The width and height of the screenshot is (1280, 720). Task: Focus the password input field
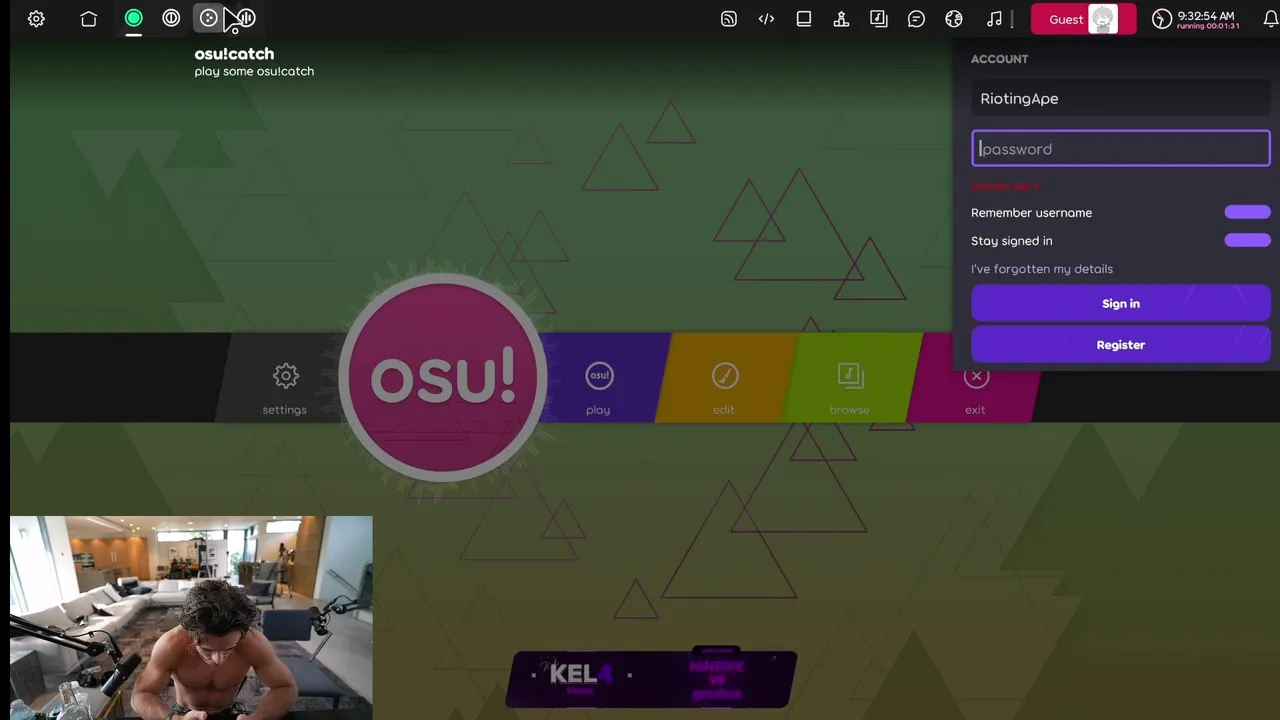coord(1120,149)
